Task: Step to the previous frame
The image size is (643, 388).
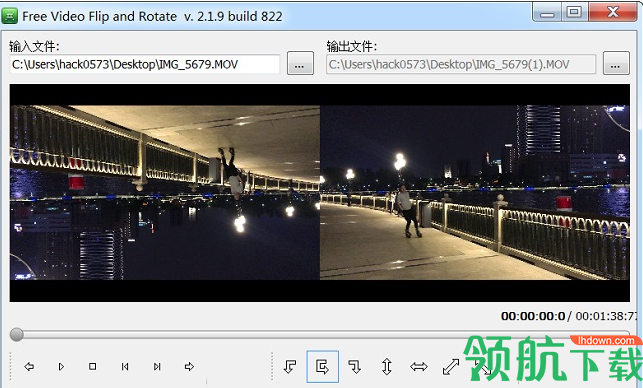Action: (x=125, y=366)
